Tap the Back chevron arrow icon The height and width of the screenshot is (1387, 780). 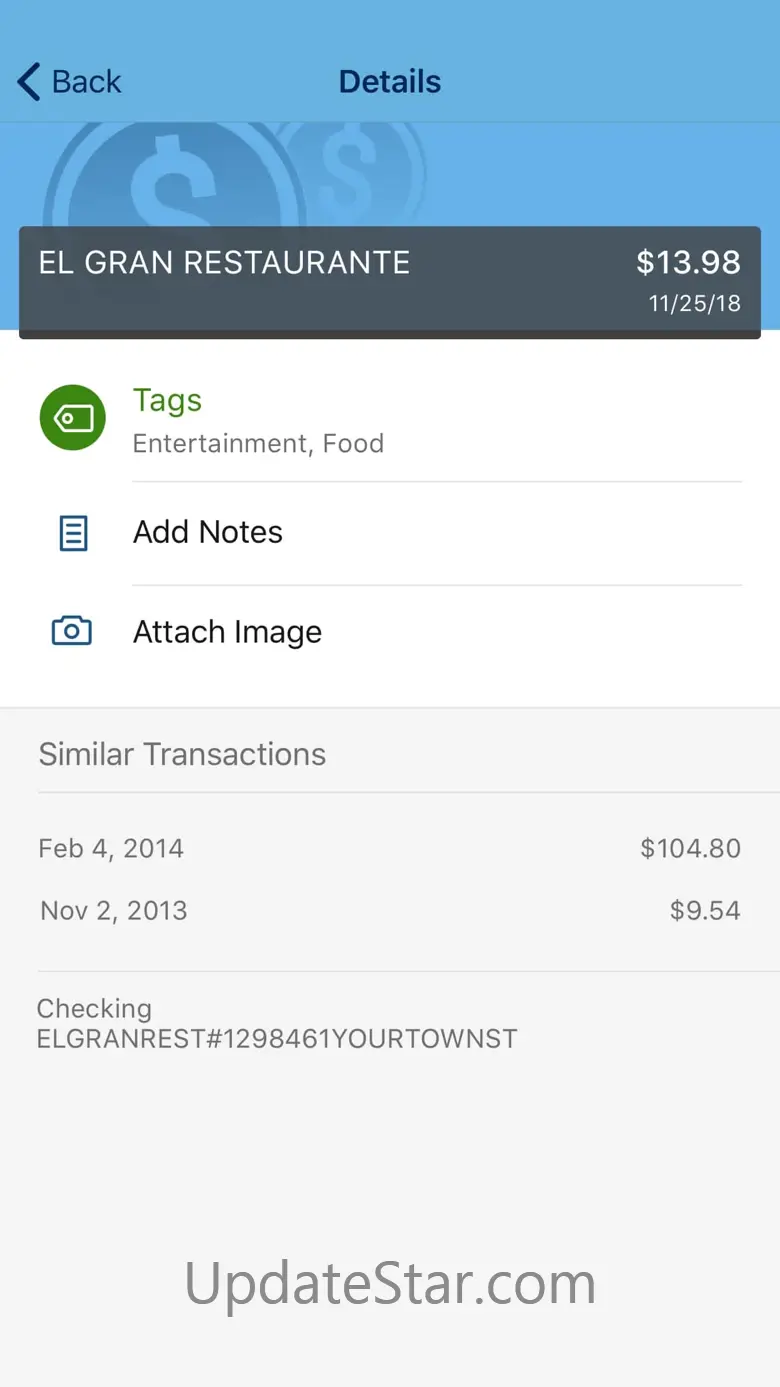point(29,82)
